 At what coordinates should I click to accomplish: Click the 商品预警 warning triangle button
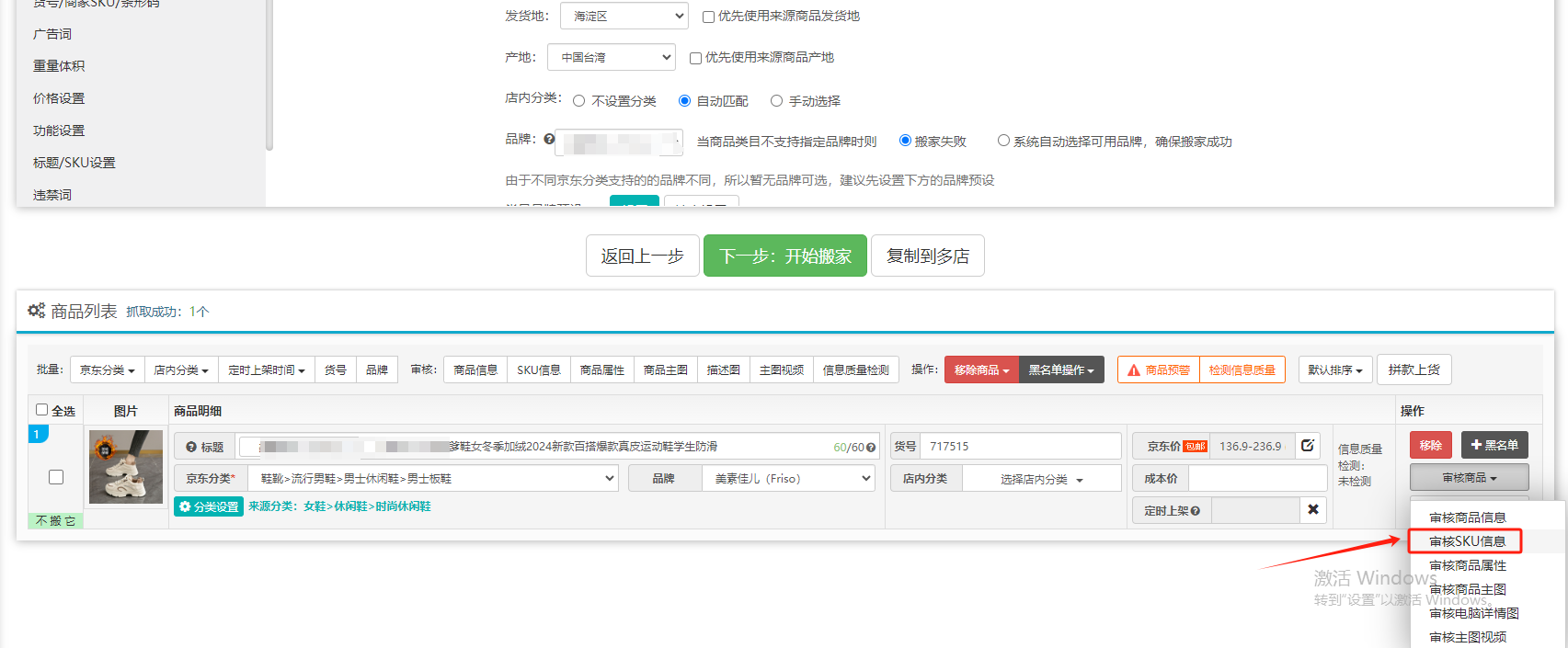(x=1158, y=369)
